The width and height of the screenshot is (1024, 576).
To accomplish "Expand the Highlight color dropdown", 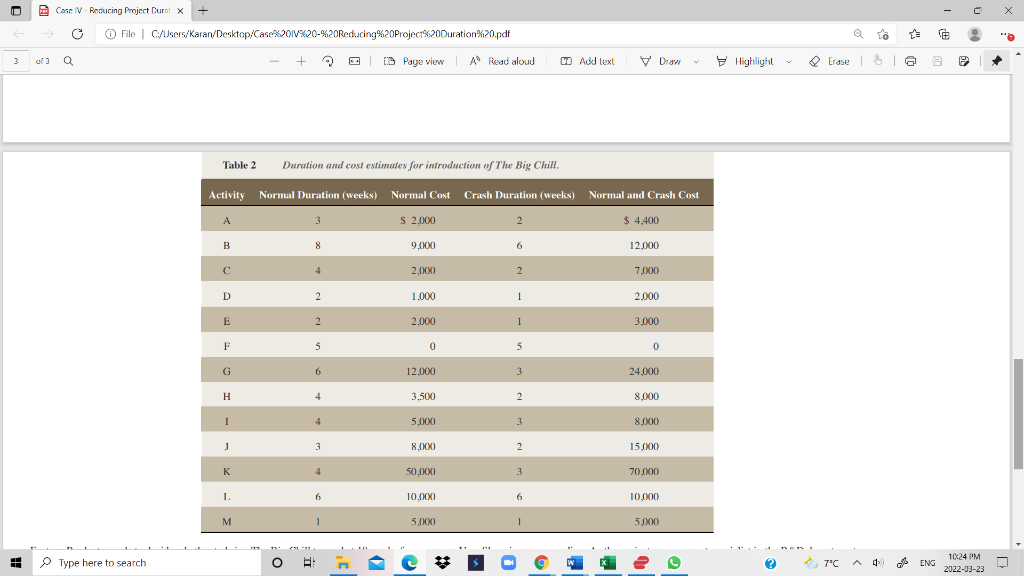I will click(x=789, y=61).
